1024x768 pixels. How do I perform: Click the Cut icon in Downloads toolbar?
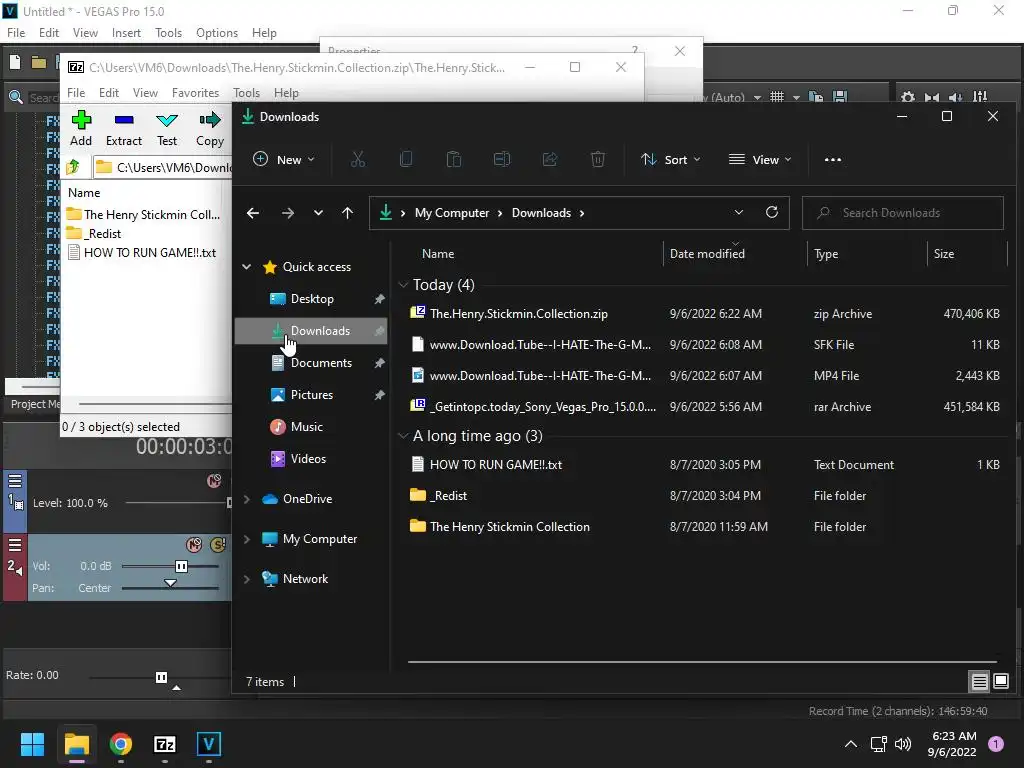tap(358, 159)
